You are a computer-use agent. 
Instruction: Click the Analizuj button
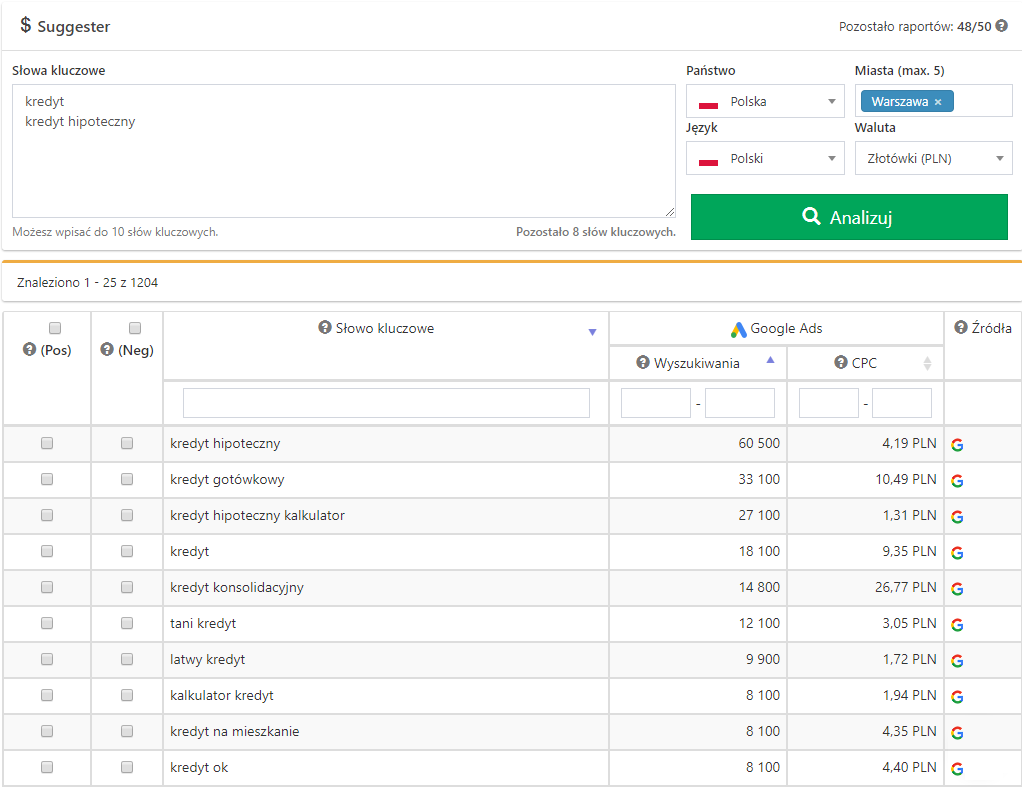[x=849, y=217]
